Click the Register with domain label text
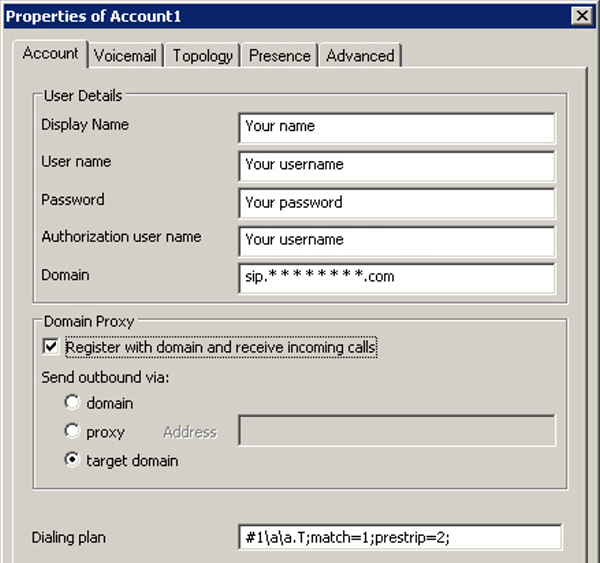600x563 pixels. [x=220, y=348]
